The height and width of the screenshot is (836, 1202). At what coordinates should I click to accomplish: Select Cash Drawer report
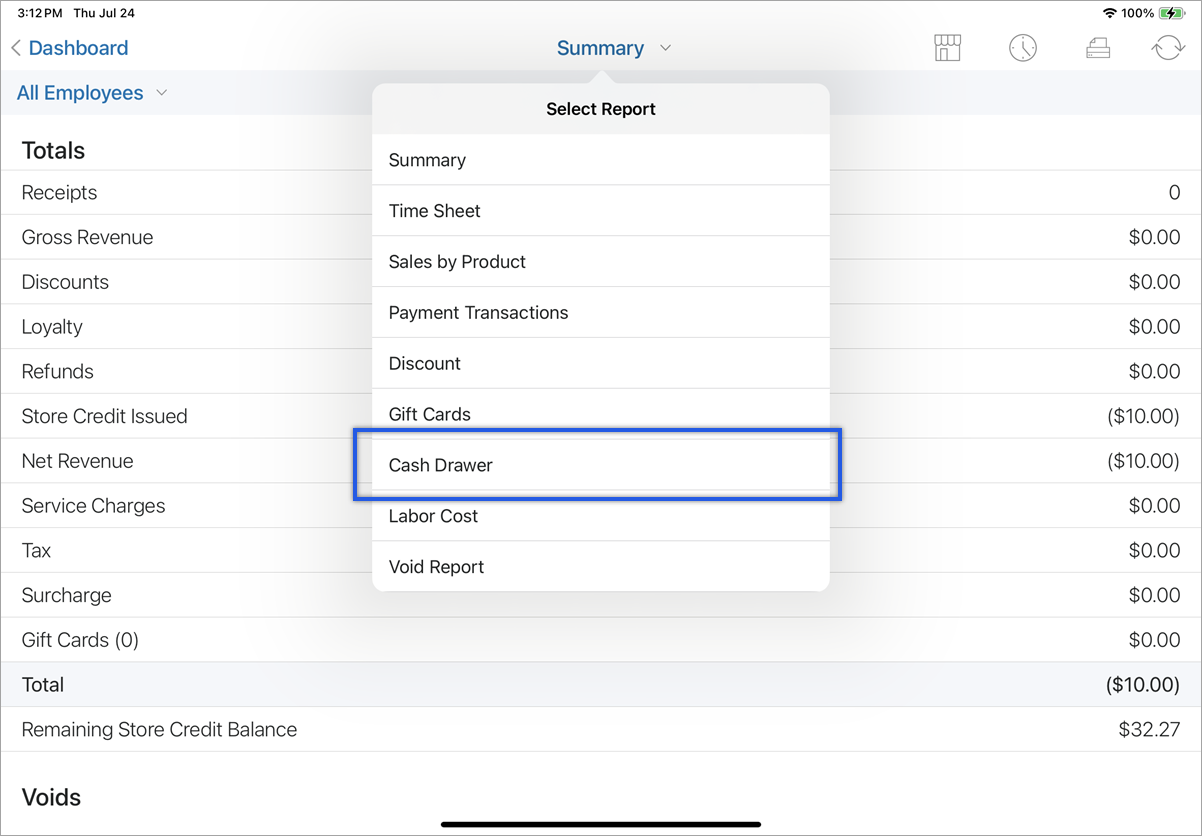click(600, 465)
